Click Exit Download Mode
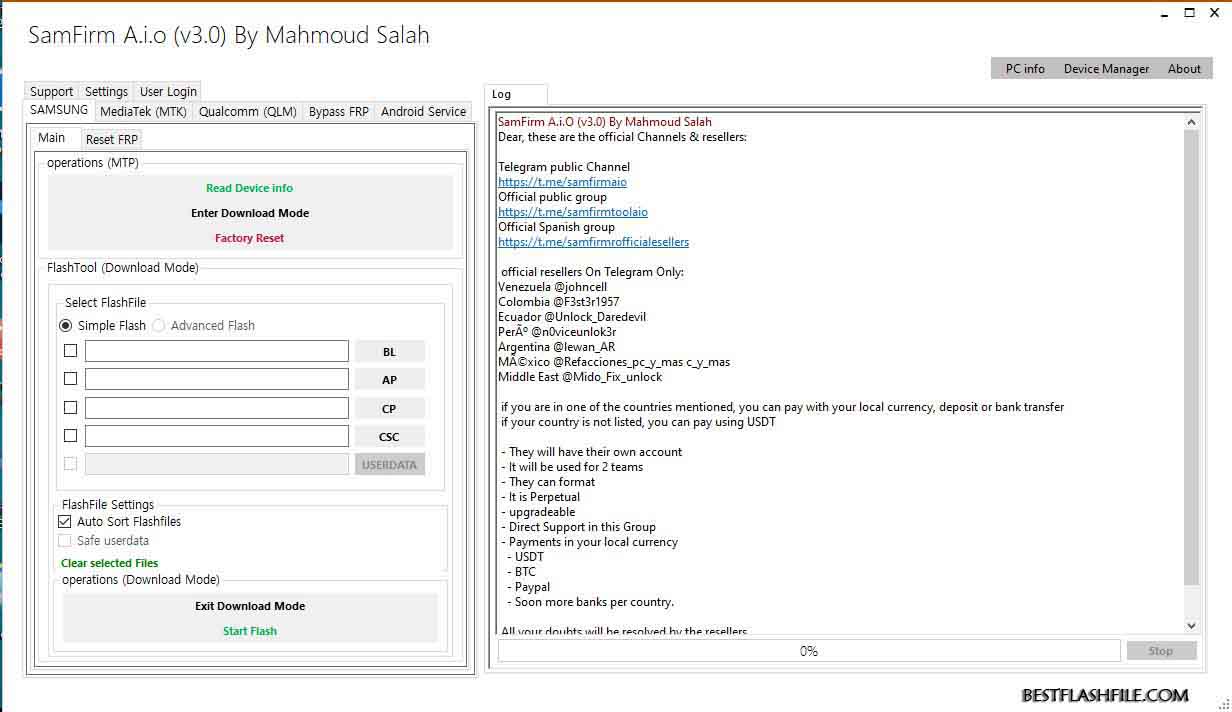Viewport: 1232px width, 712px height. [250, 606]
